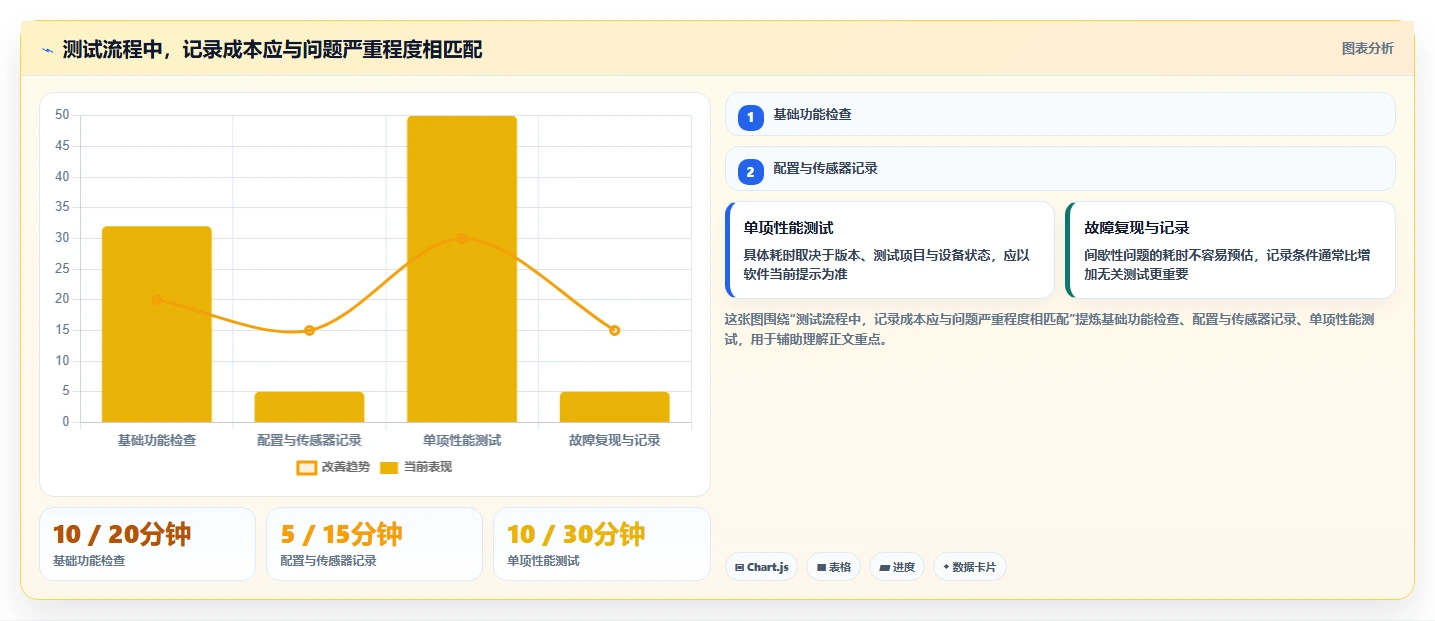The height and width of the screenshot is (621, 1435).
Task: Click the 表格 tag
Action: (x=834, y=567)
